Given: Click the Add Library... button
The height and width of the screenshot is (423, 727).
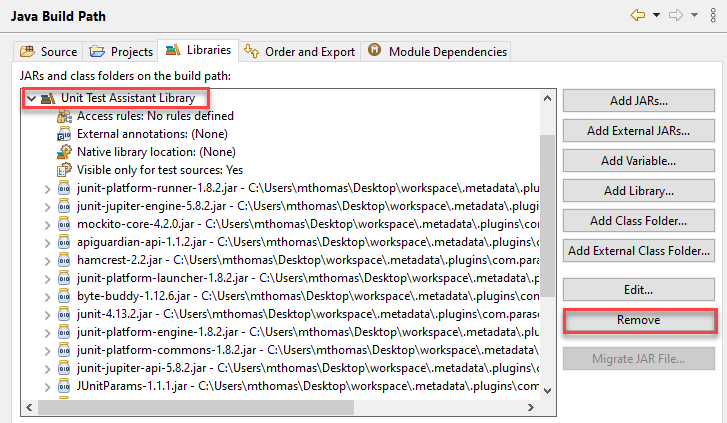Looking at the screenshot, I should tap(638, 191).
